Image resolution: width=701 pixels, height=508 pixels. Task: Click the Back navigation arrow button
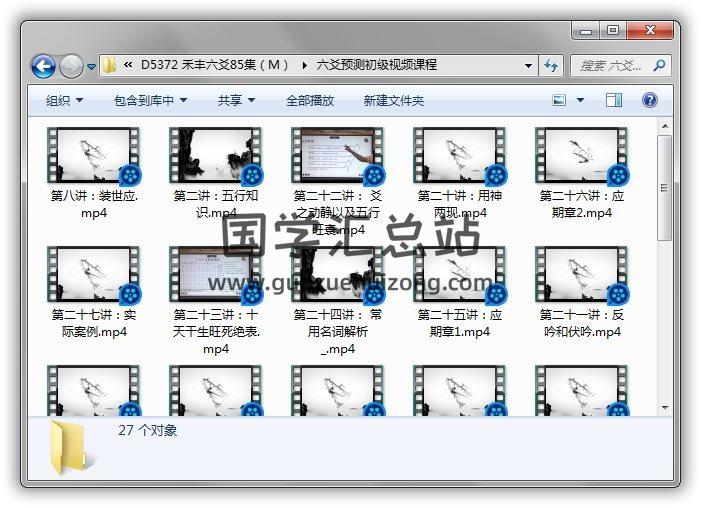coord(43,66)
